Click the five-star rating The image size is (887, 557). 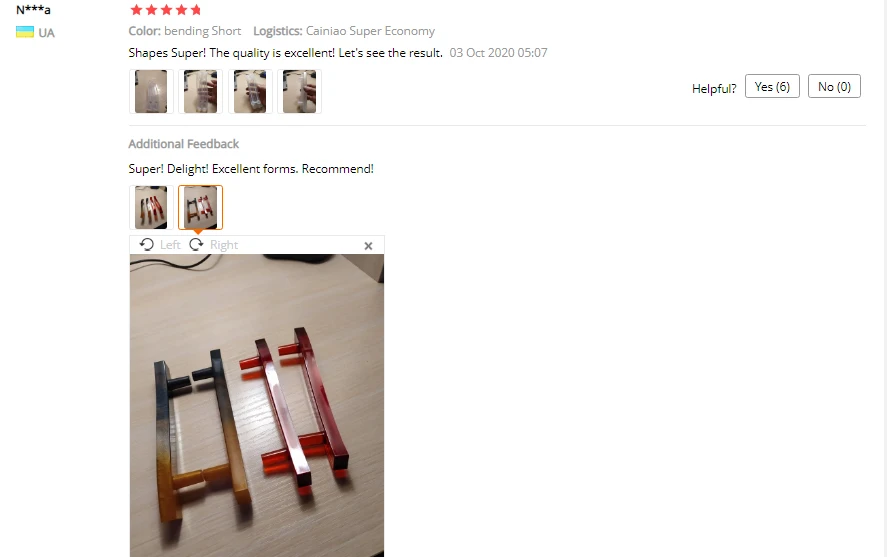tap(166, 10)
